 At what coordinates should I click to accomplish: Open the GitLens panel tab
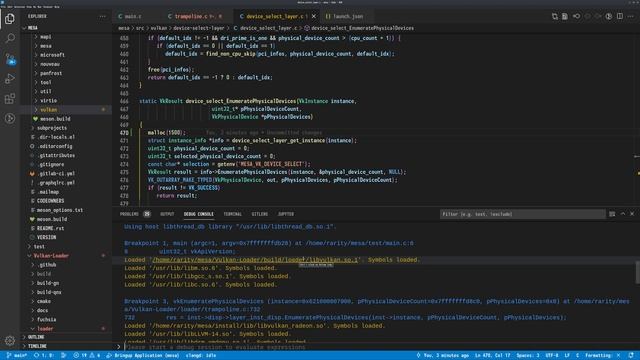tap(260, 214)
